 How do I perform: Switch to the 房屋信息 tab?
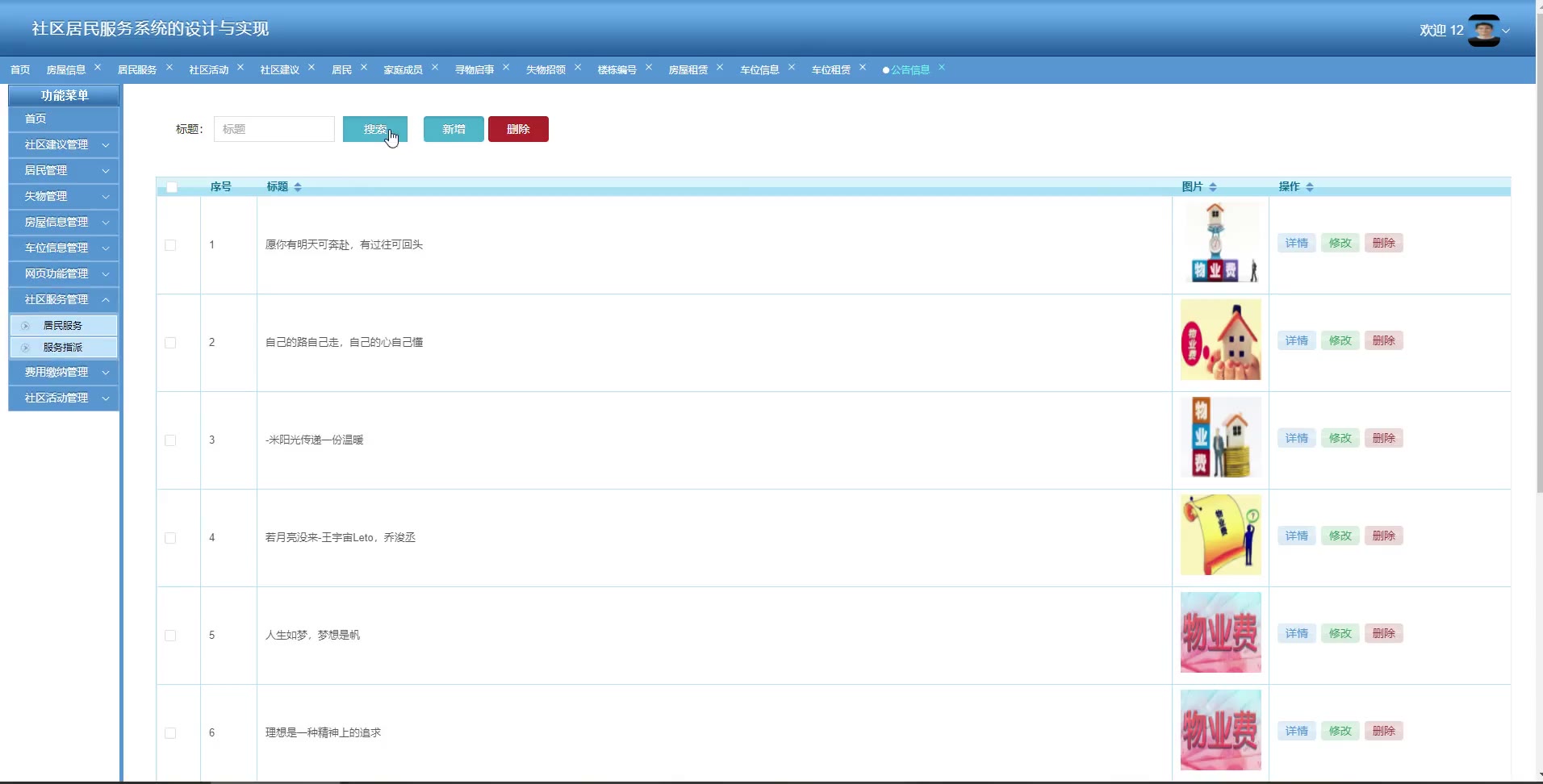click(65, 70)
